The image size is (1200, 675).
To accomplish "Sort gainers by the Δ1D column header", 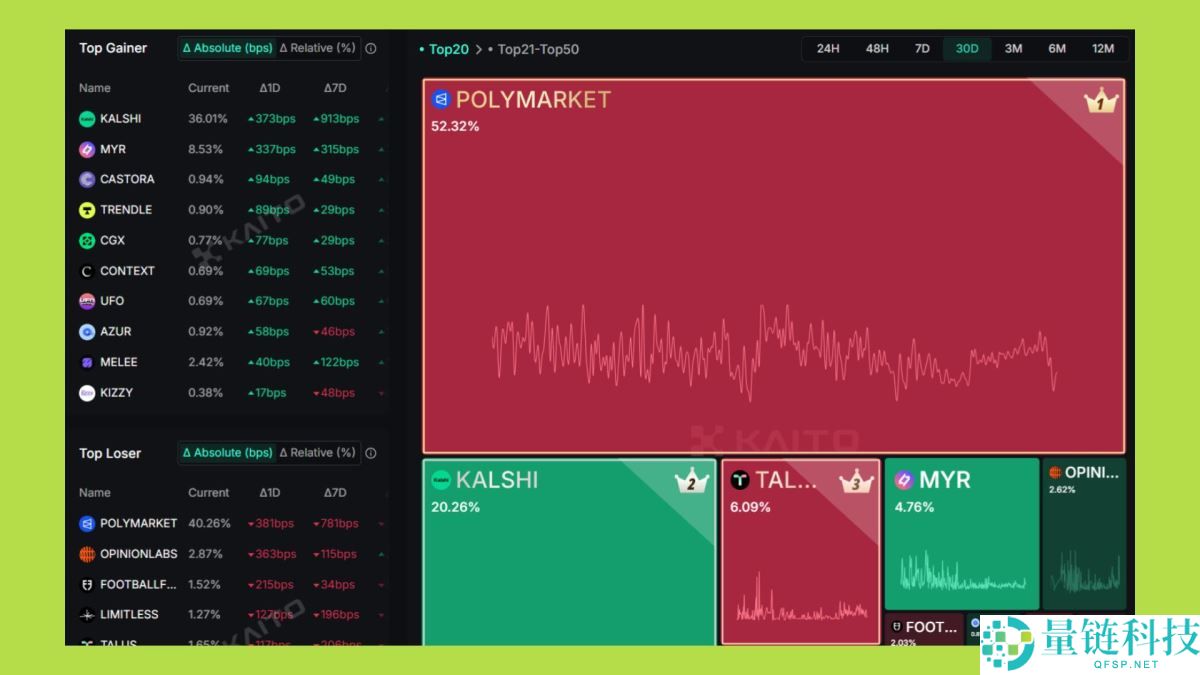I will 269,88.
